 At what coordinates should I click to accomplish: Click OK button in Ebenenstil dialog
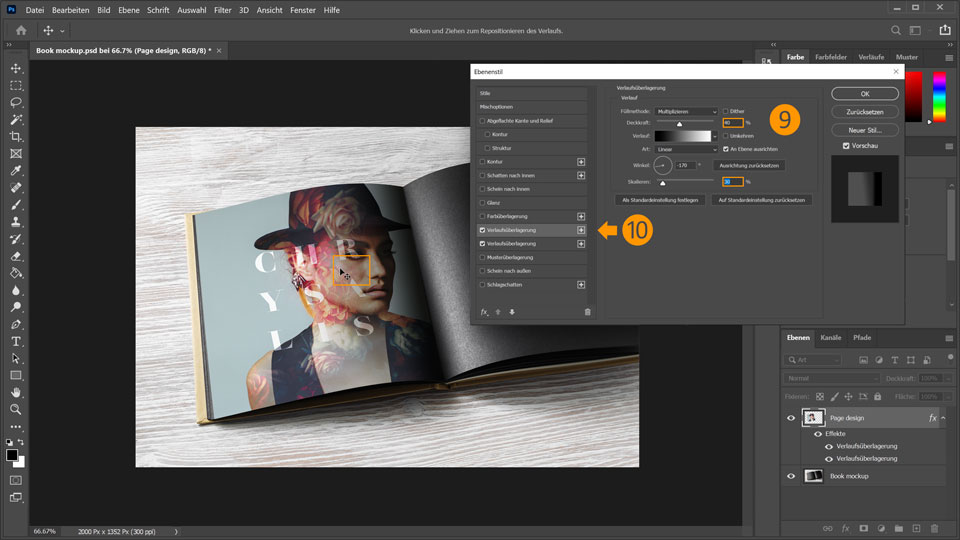pos(865,94)
